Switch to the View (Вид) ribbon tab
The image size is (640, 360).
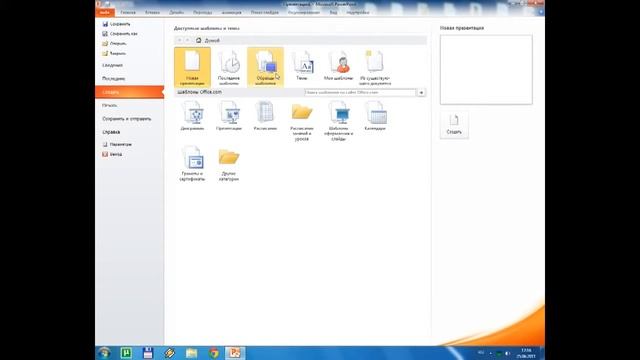click(333, 13)
